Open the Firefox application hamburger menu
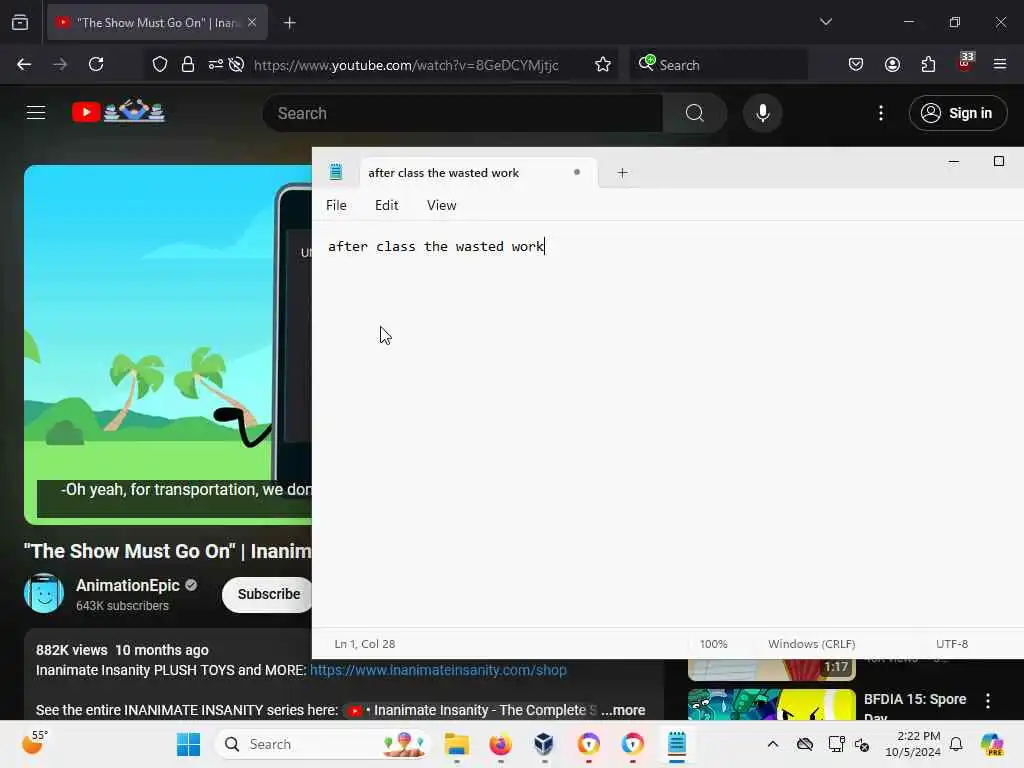The width and height of the screenshot is (1024, 768). click(1000, 64)
